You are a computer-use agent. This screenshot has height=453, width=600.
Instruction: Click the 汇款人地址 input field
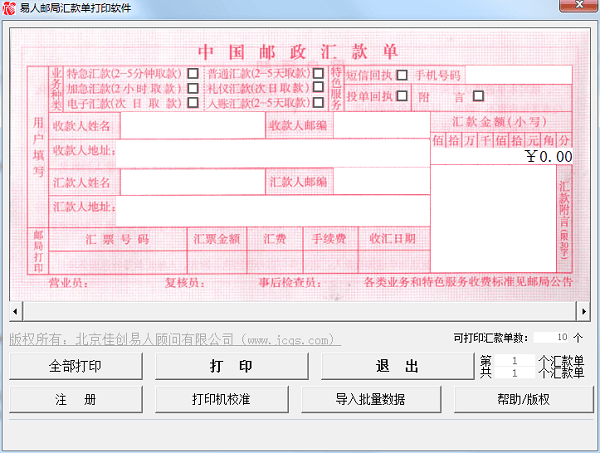click(x=273, y=211)
